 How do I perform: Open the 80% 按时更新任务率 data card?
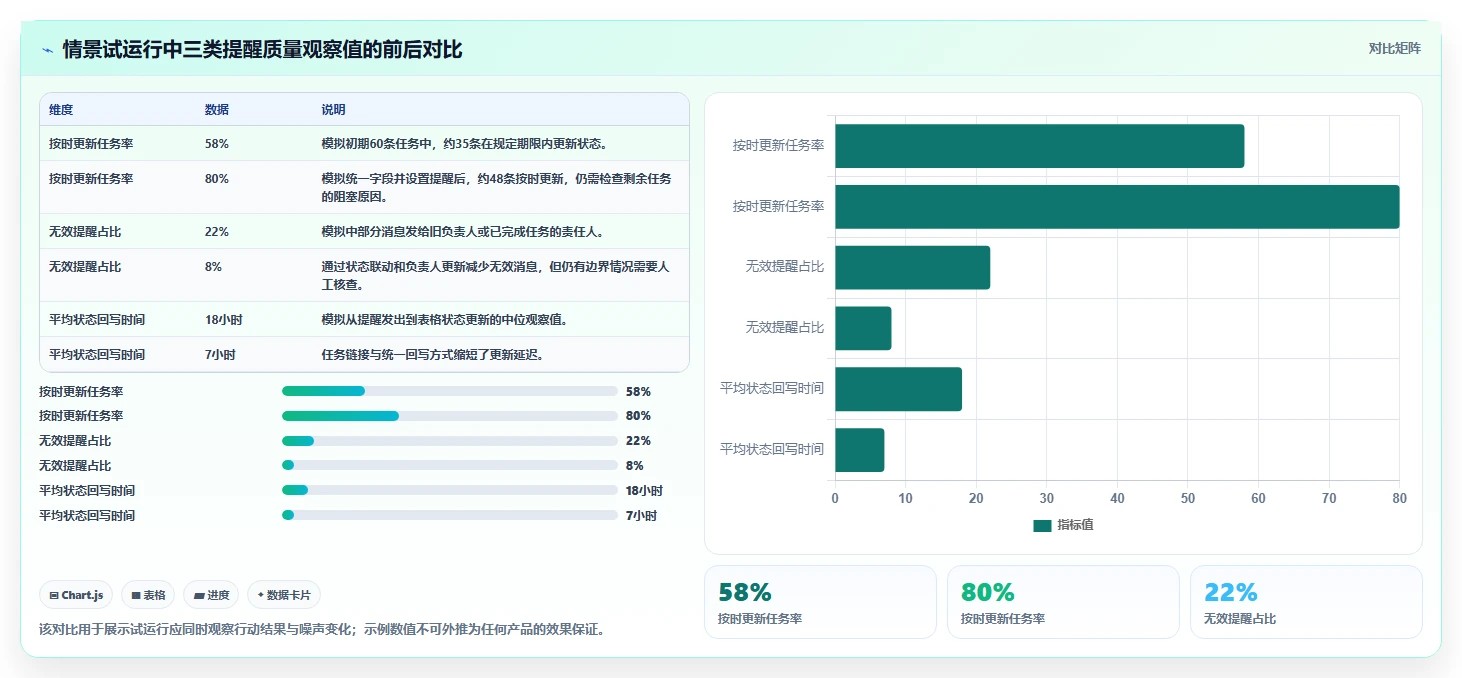(1063, 602)
